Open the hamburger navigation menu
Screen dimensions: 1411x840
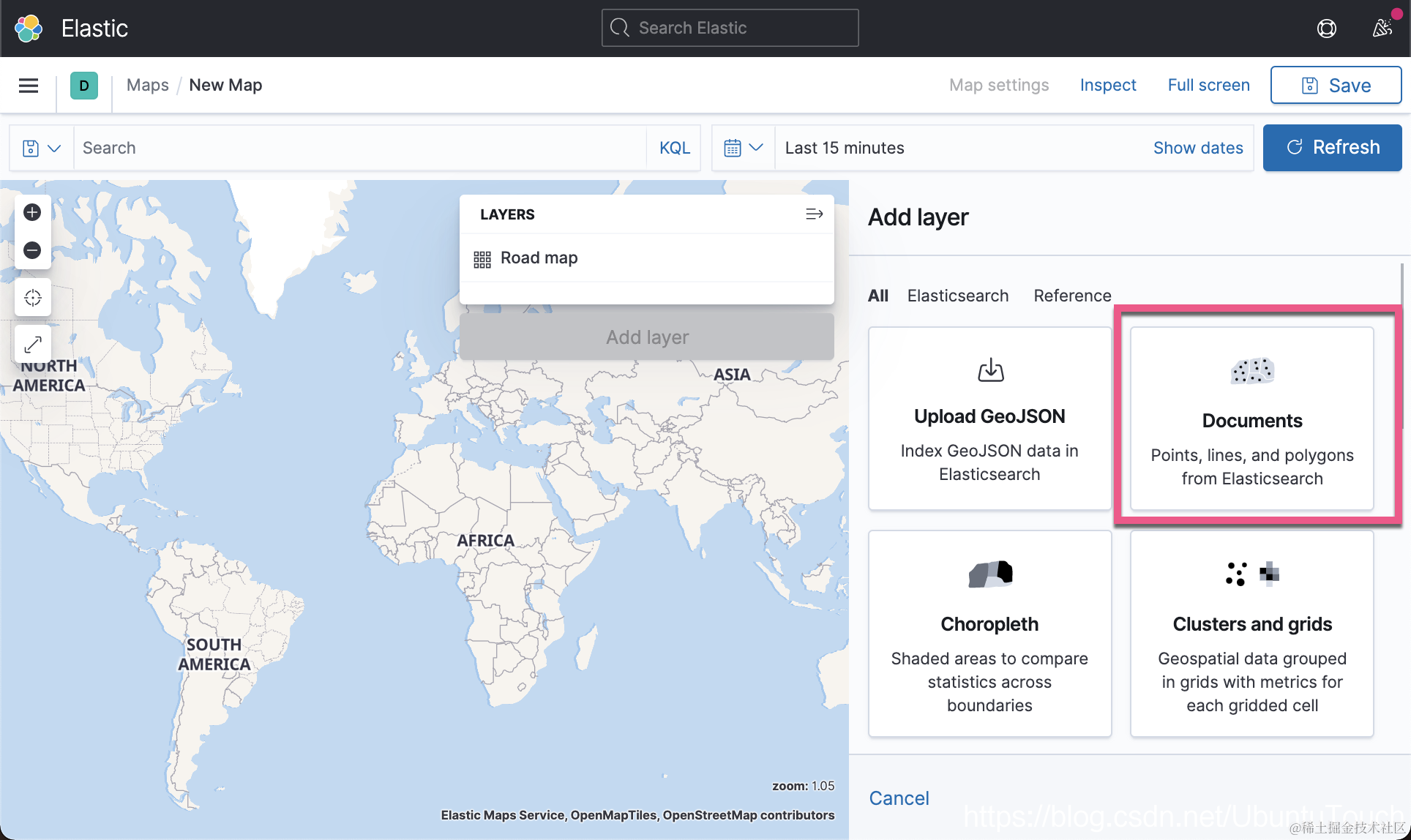click(29, 86)
